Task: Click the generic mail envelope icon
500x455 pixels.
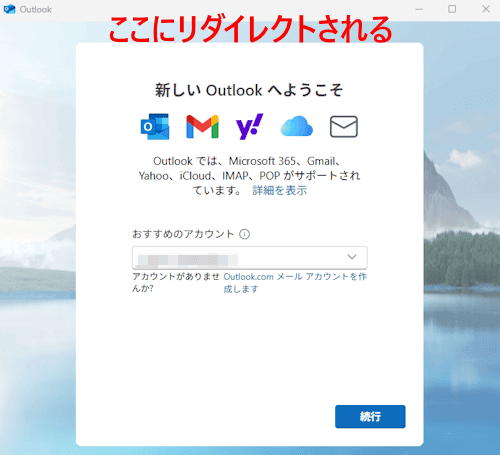Action: pyautogui.click(x=344, y=127)
